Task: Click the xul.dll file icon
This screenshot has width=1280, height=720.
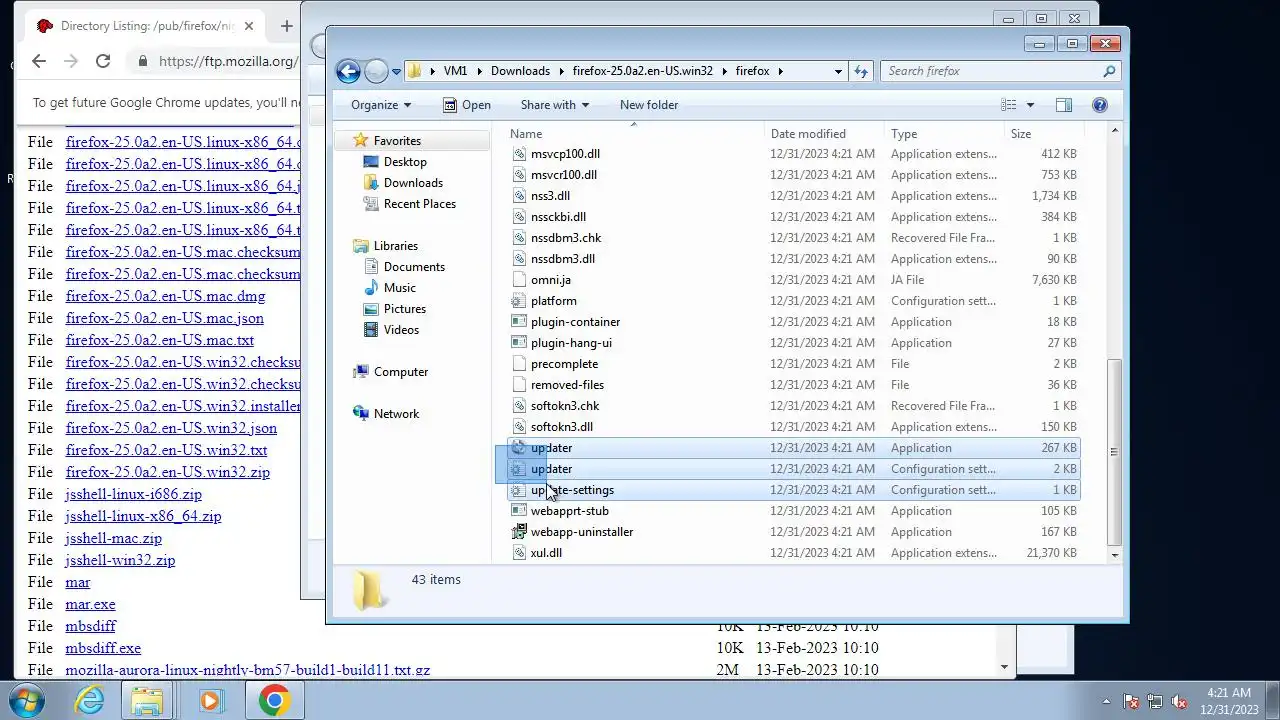Action: 518,553
